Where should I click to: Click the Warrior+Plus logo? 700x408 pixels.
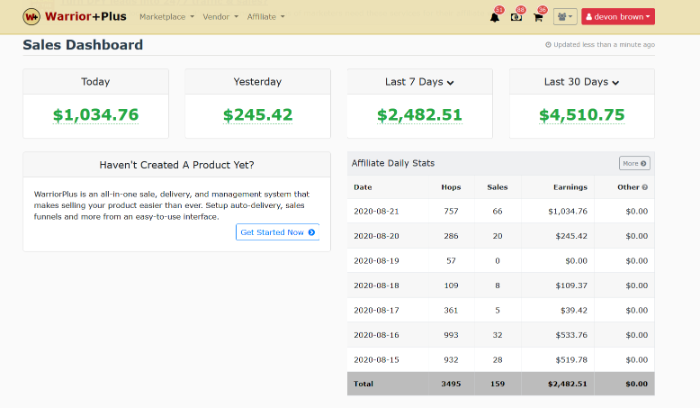75,17
